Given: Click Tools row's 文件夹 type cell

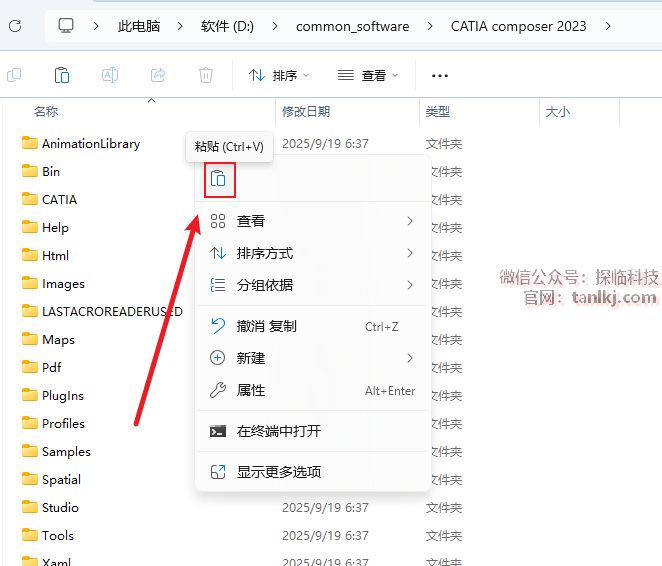Looking at the screenshot, I should (444, 536).
